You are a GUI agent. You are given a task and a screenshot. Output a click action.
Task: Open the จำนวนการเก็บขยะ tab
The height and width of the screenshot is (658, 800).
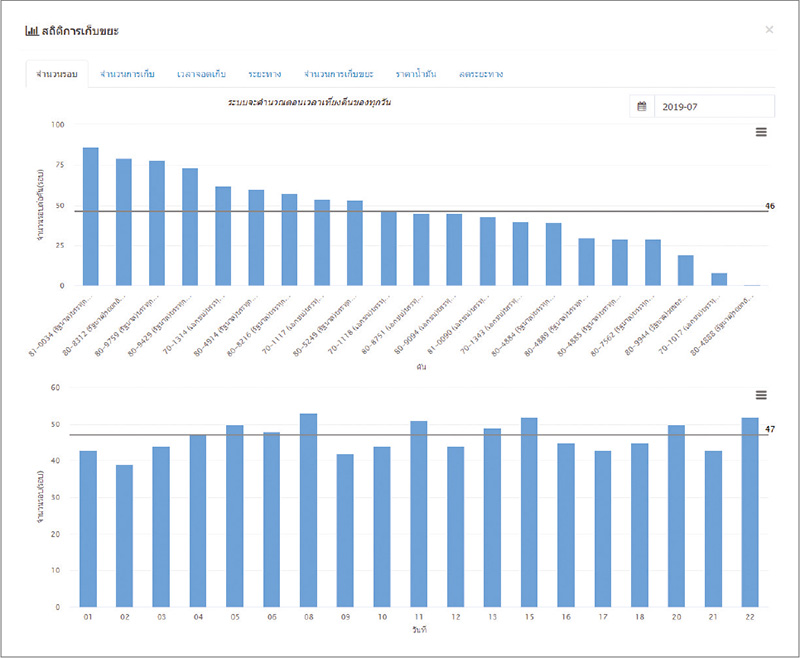point(338,75)
